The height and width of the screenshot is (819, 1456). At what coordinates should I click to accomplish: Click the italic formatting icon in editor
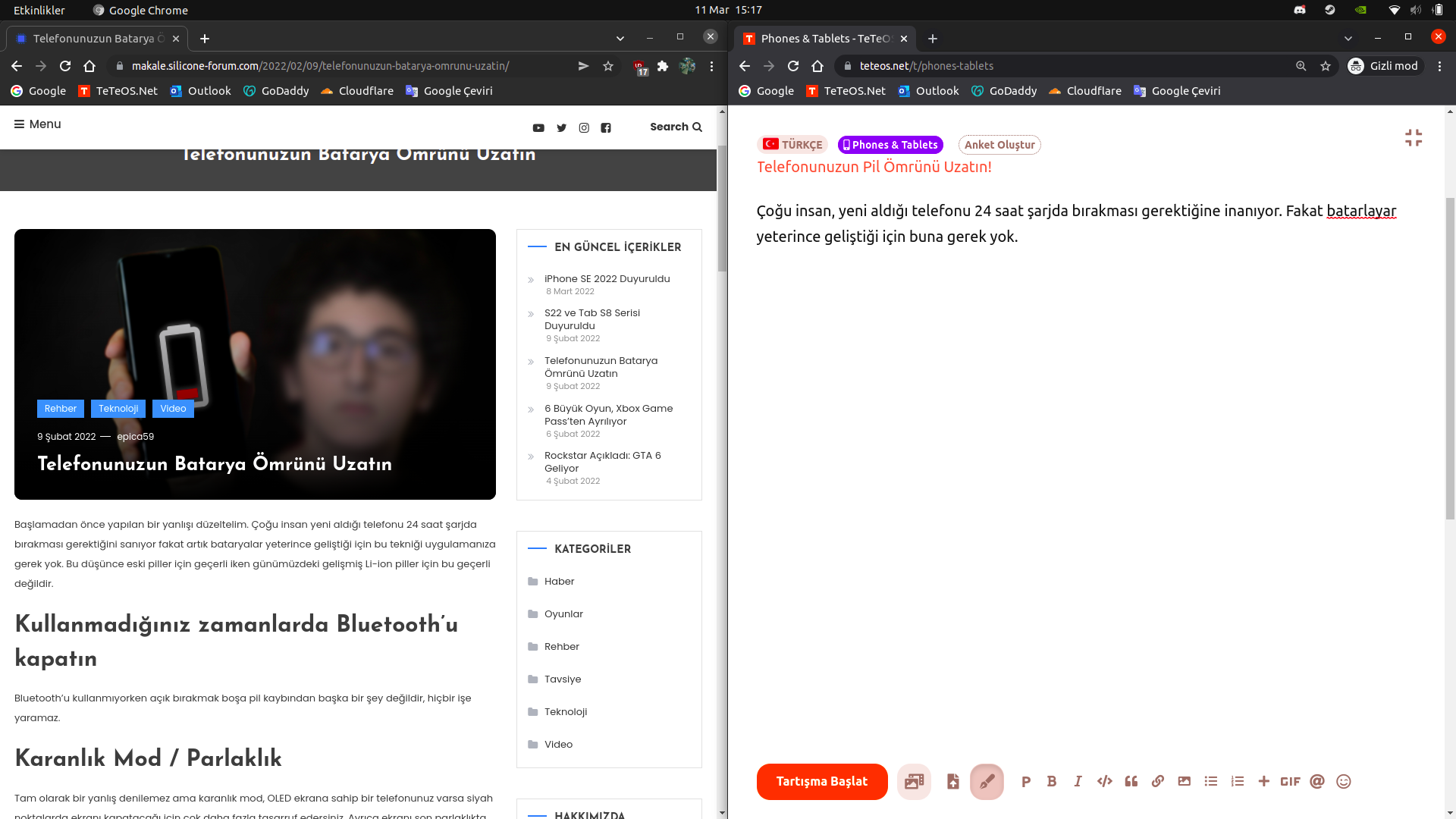click(x=1078, y=781)
